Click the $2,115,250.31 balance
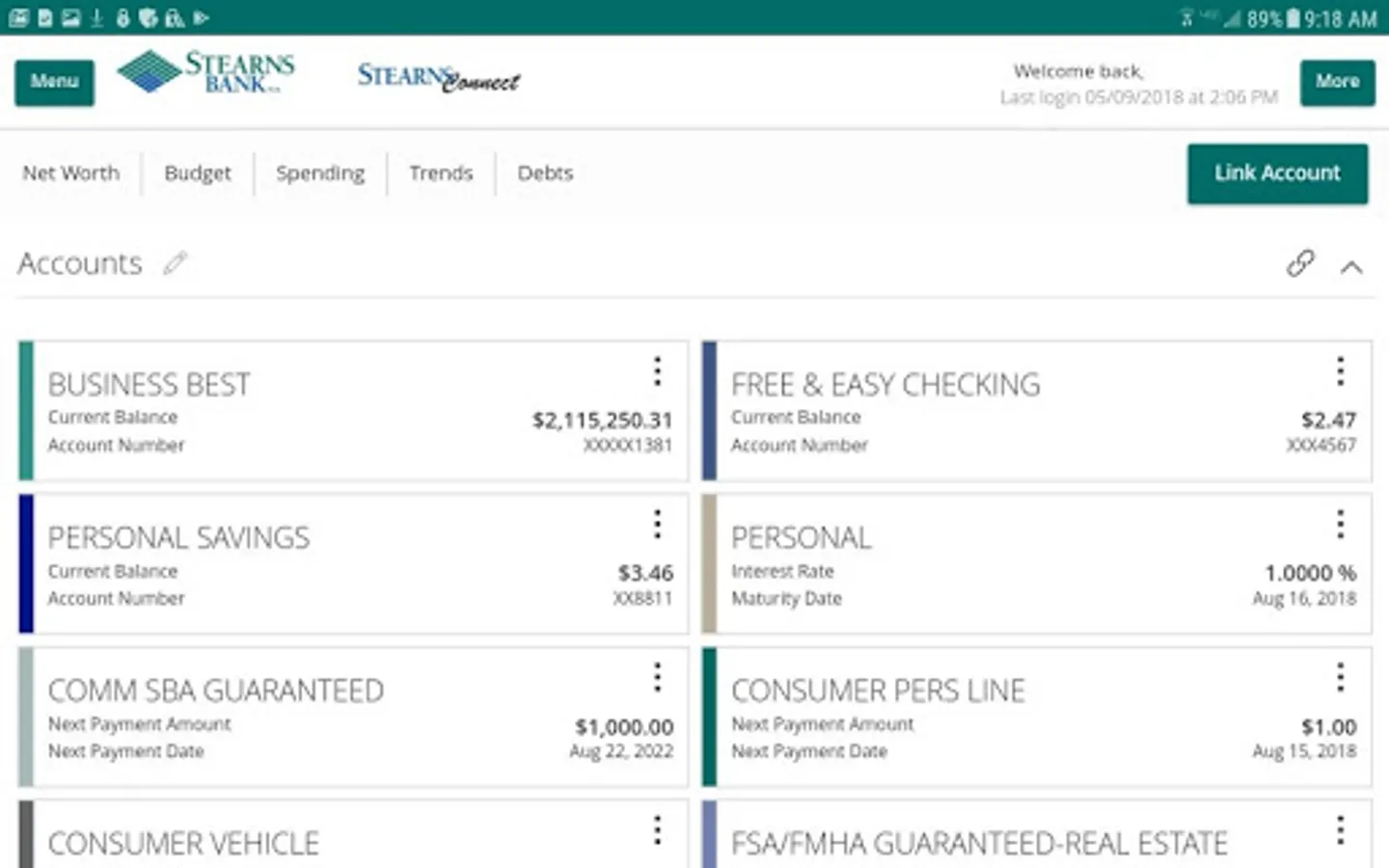Screen dimensions: 1389x868 (x=602, y=420)
